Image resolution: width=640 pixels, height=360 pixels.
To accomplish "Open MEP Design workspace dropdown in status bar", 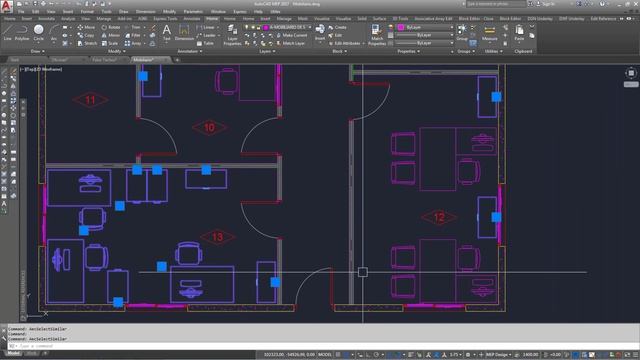I will point(498,355).
